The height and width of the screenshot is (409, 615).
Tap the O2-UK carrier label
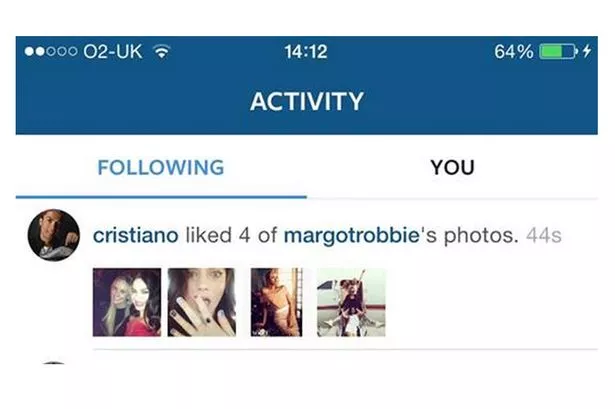(113, 52)
